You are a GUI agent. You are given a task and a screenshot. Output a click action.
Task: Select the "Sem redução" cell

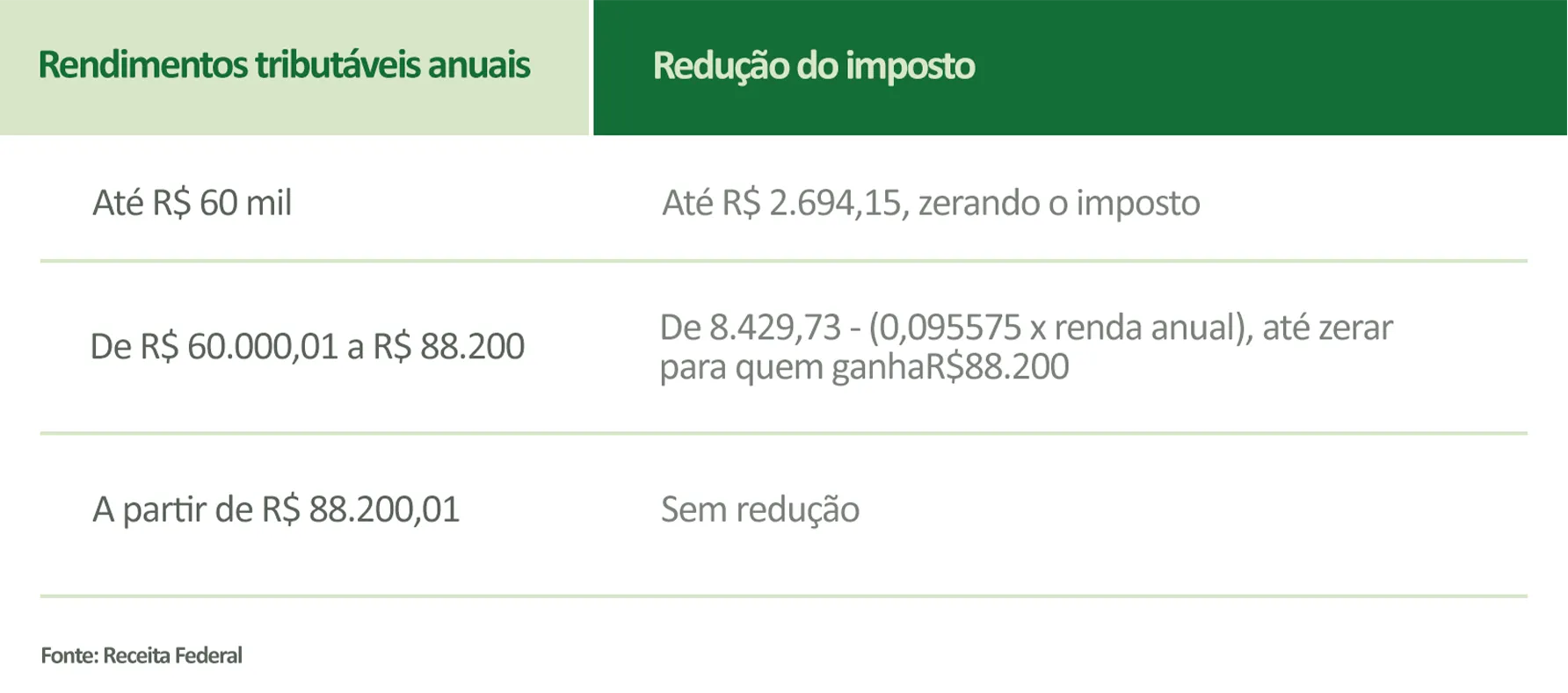point(759,509)
